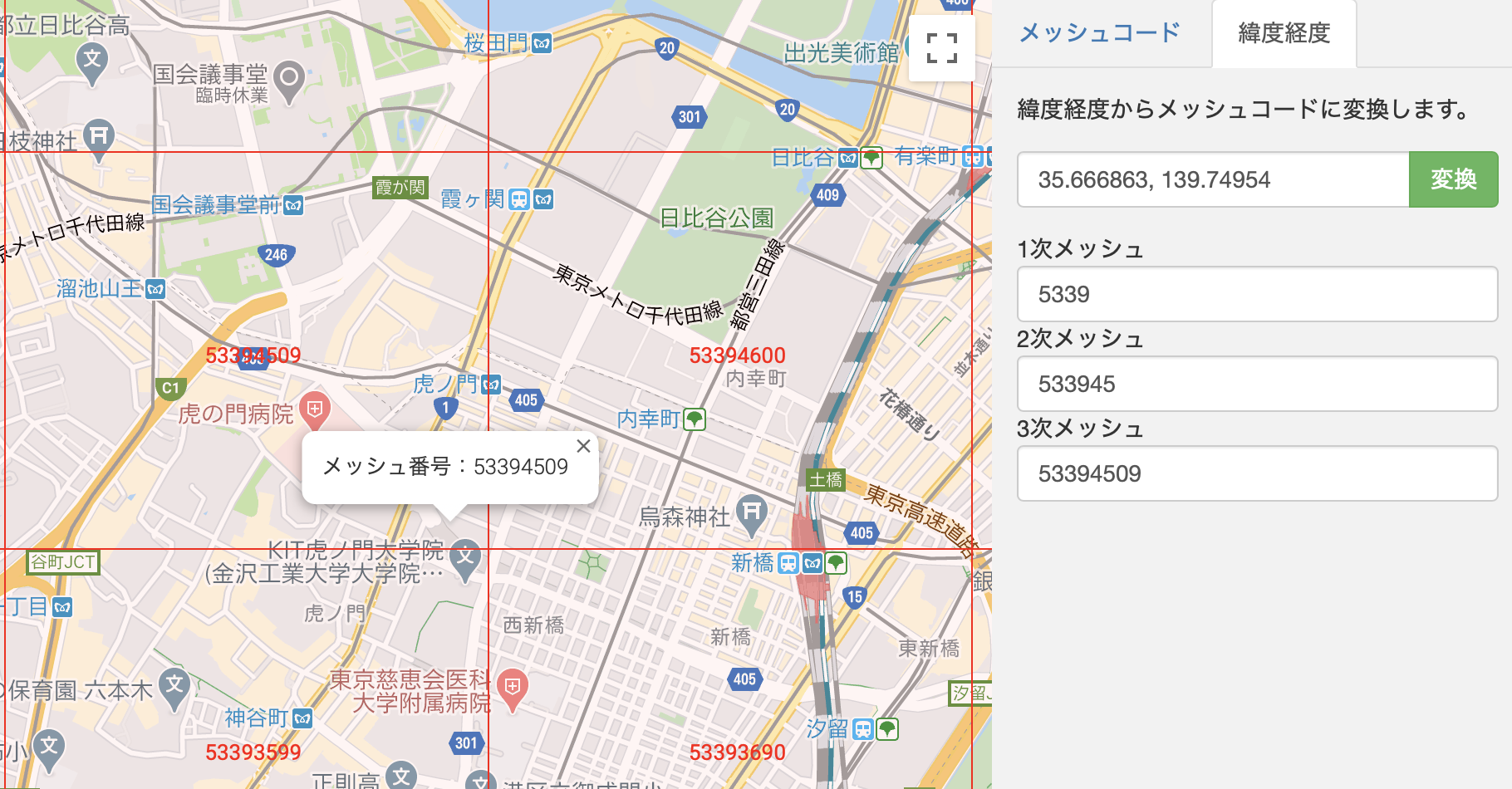Select the 緯度経度 tab
The height and width of the screenshot is (789, 1512).
point(1284,33)
